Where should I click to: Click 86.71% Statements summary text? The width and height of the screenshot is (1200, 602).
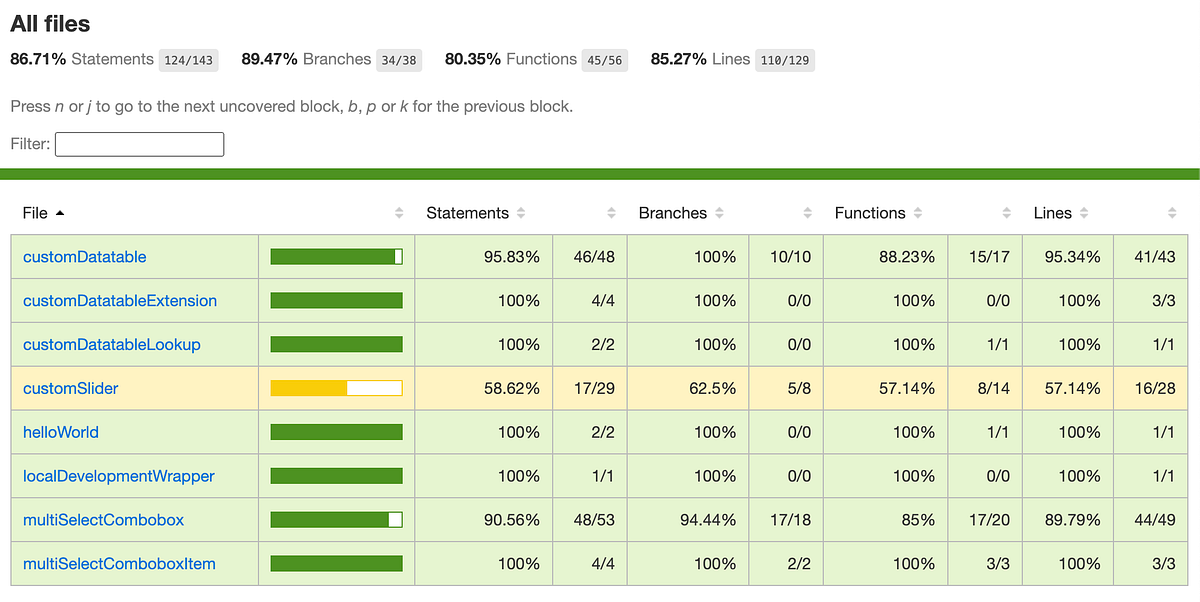(82, 60)
